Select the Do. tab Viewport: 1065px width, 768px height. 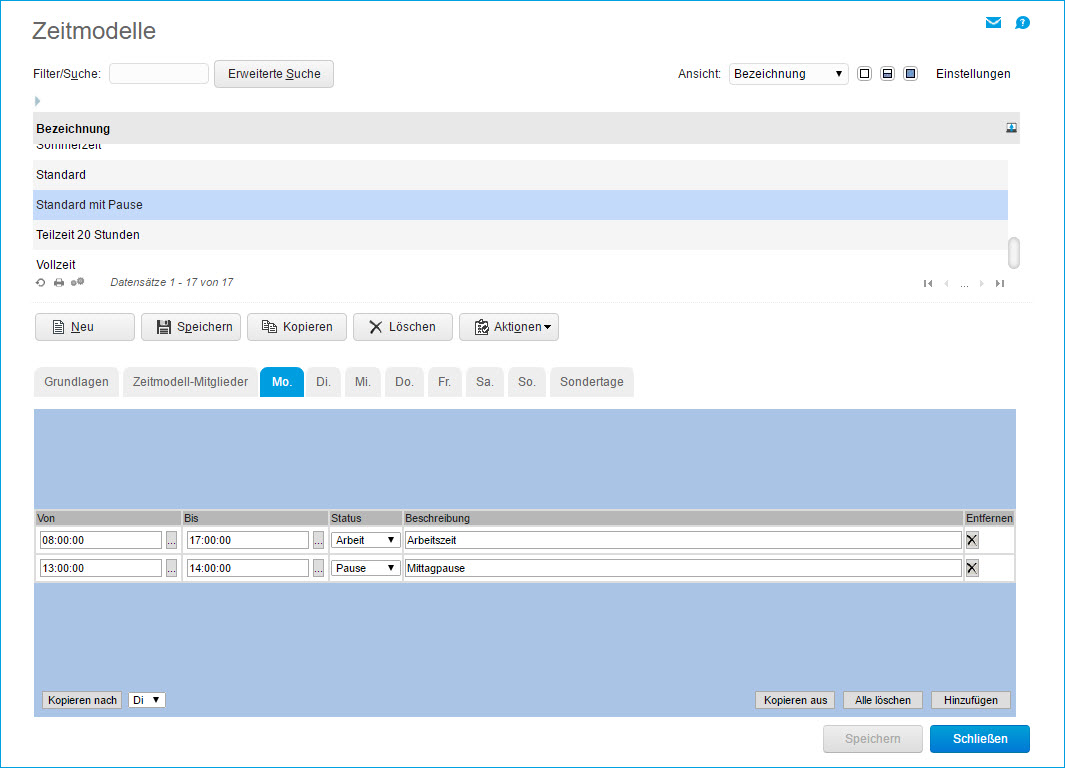coord(404,382)
